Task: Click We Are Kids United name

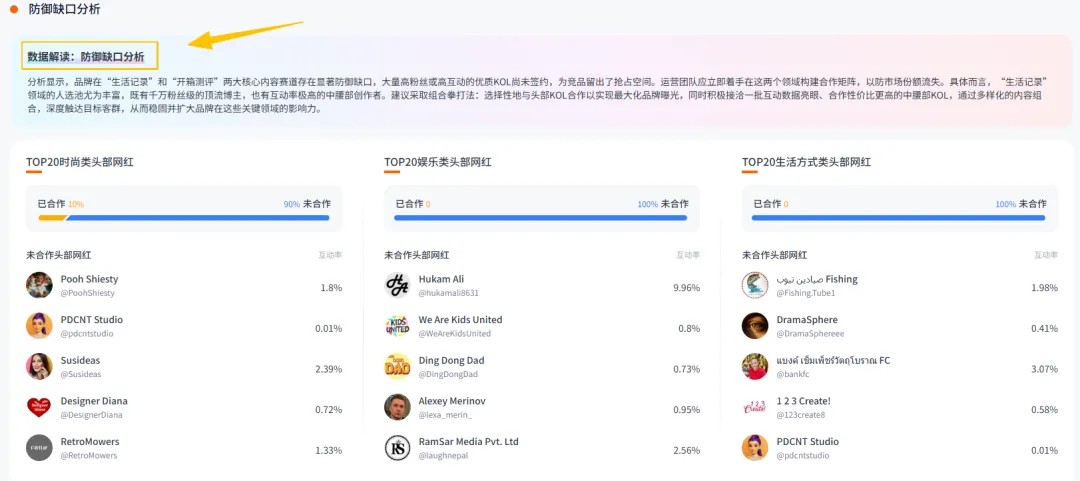Action: point(461,320)
